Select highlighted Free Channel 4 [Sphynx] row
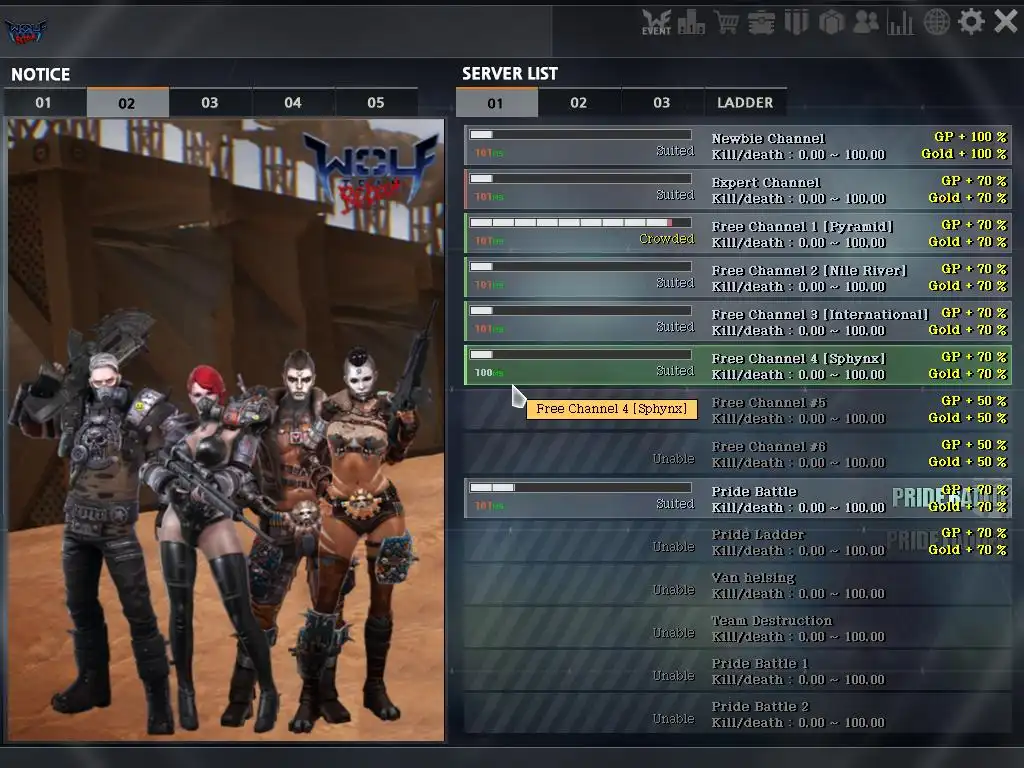1024x768 pixels. [738, 365]
